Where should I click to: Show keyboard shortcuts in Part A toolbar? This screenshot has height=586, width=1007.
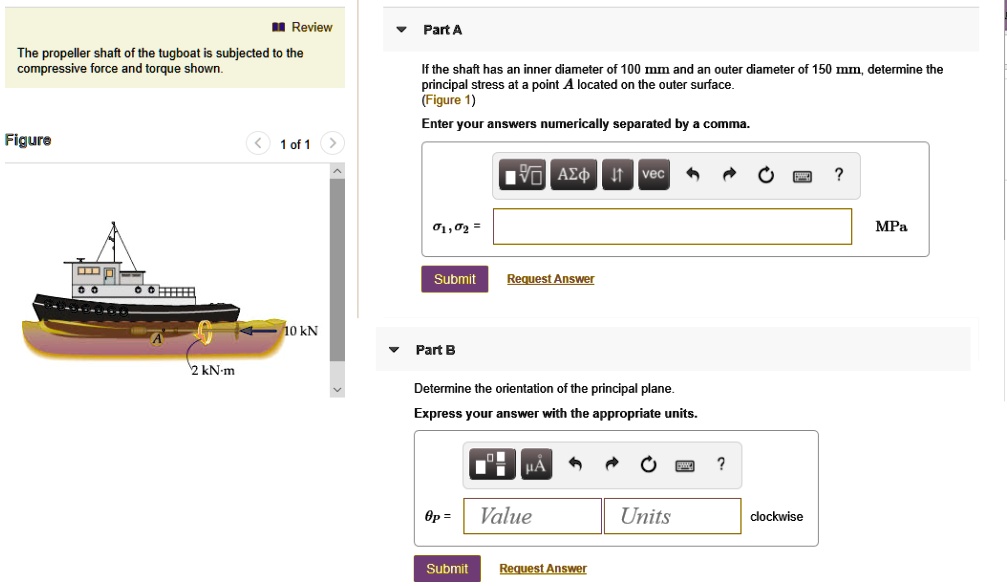(802, 176)
